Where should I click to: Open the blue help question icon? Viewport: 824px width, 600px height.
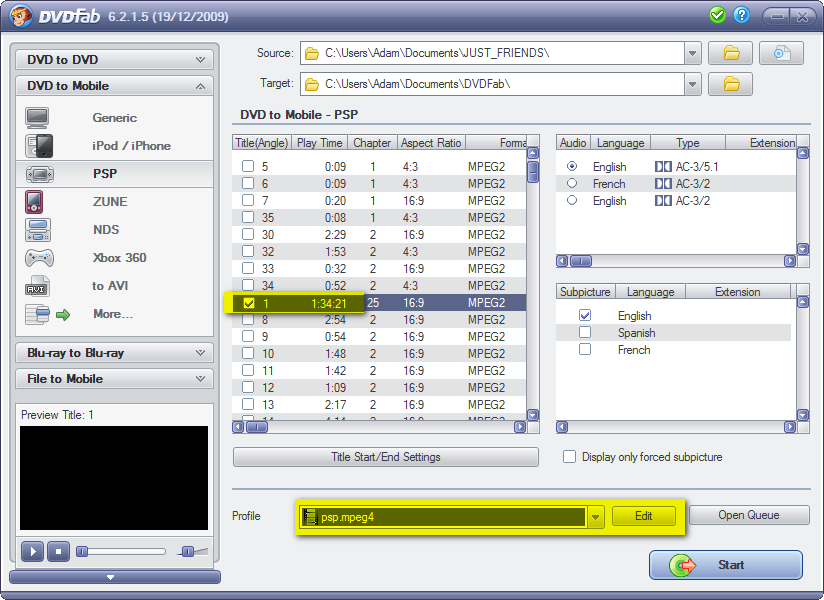(x=741, y=15)
